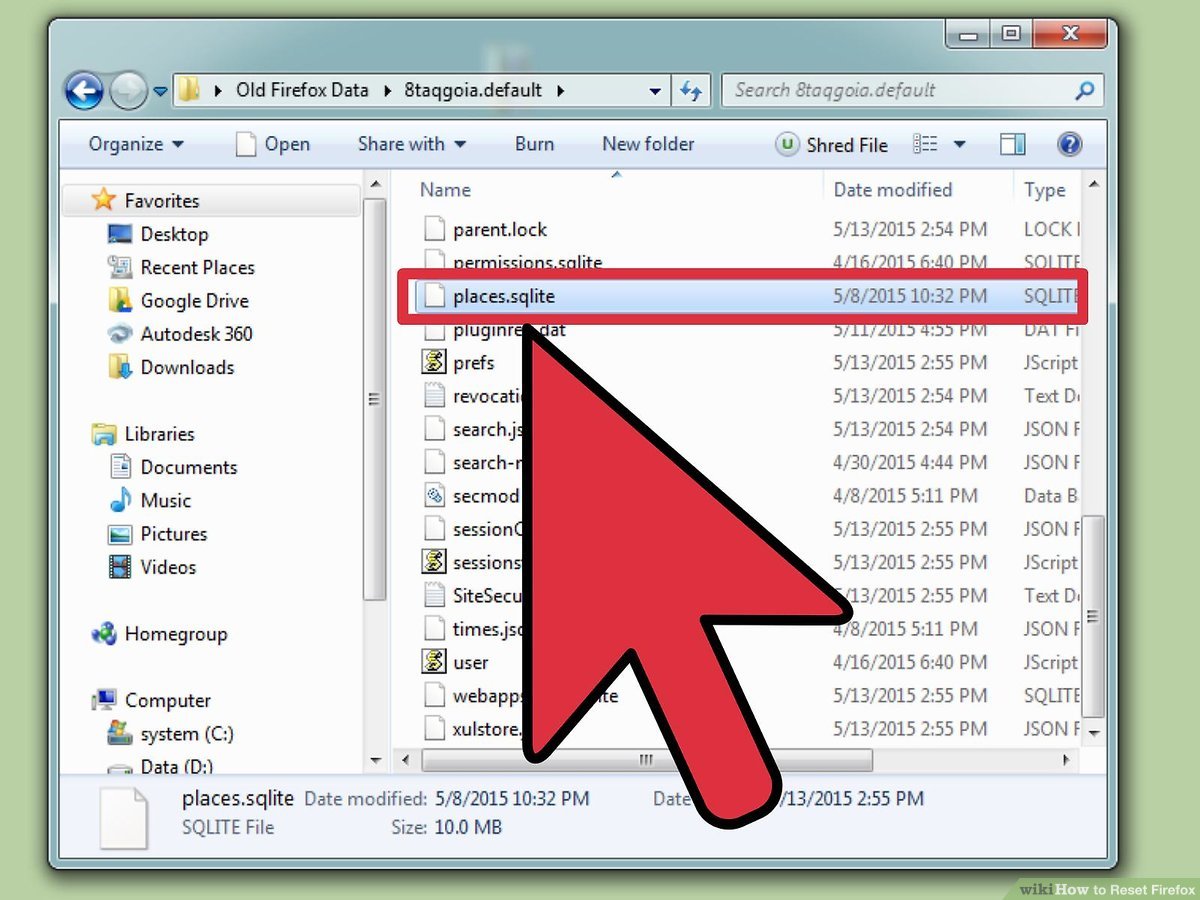Refresh the folder with the refresh icon
The height and width of the screenshot is (900, 1200).
691,90
